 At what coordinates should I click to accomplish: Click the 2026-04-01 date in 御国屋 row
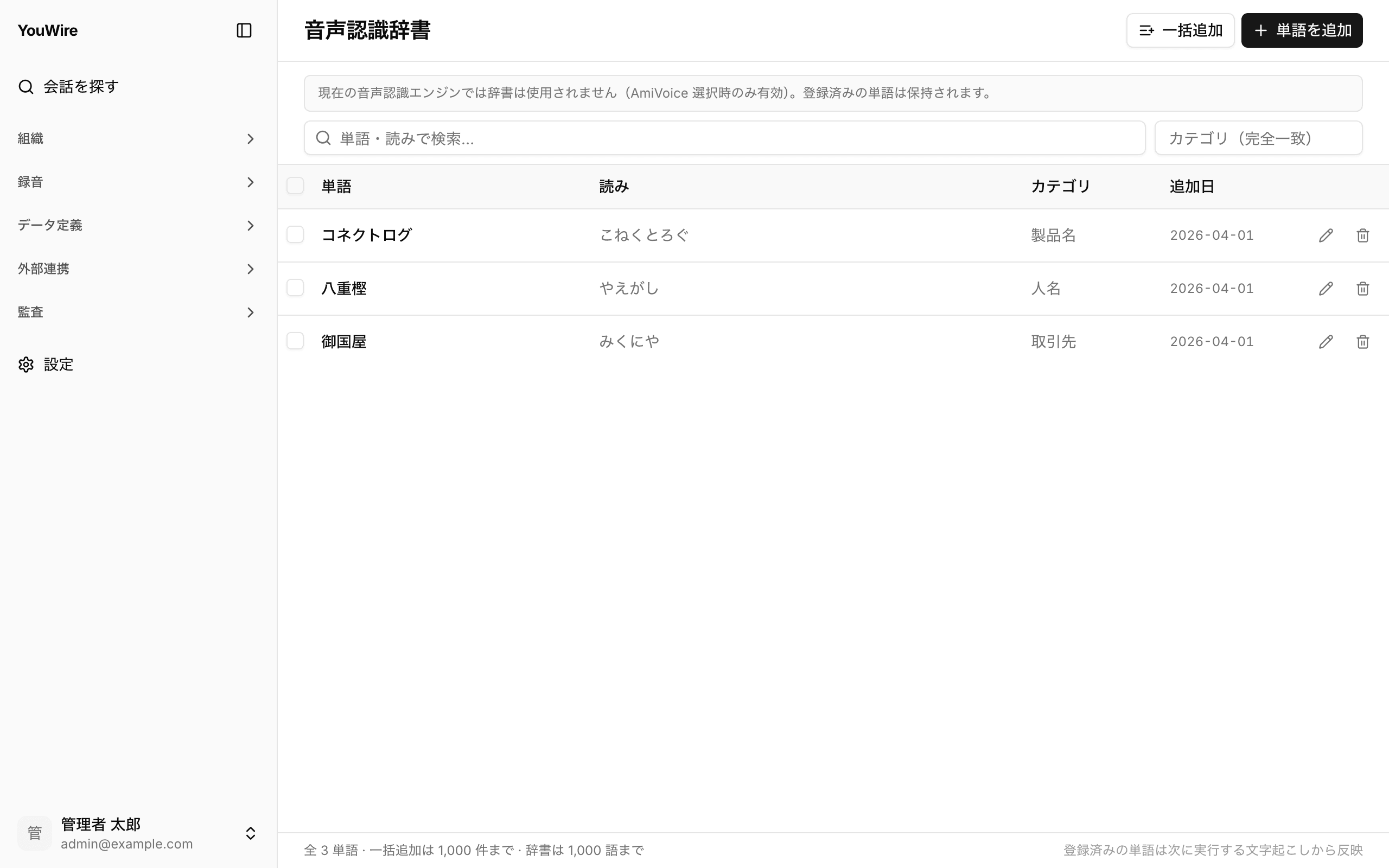1212,342
